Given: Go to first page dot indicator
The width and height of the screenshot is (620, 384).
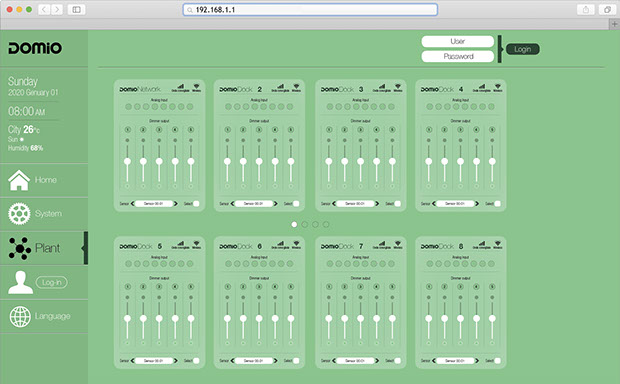Looking at the screenshot, I should pos(294,224).
